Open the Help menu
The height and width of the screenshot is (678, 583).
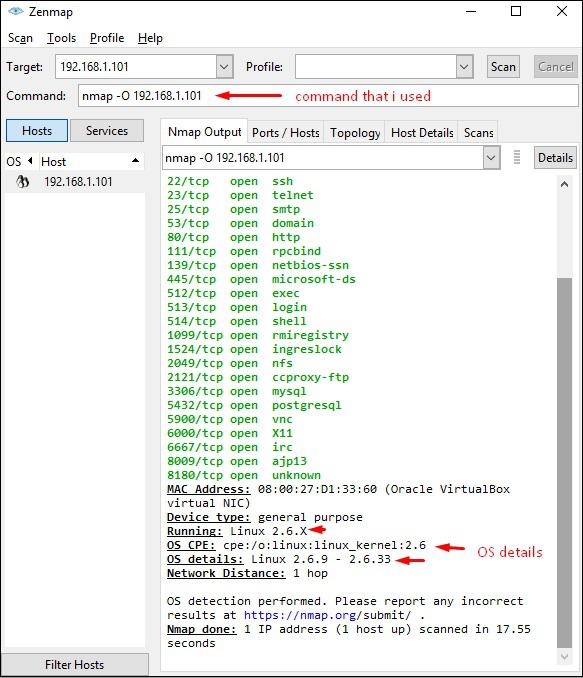click(x=150, y=38)
